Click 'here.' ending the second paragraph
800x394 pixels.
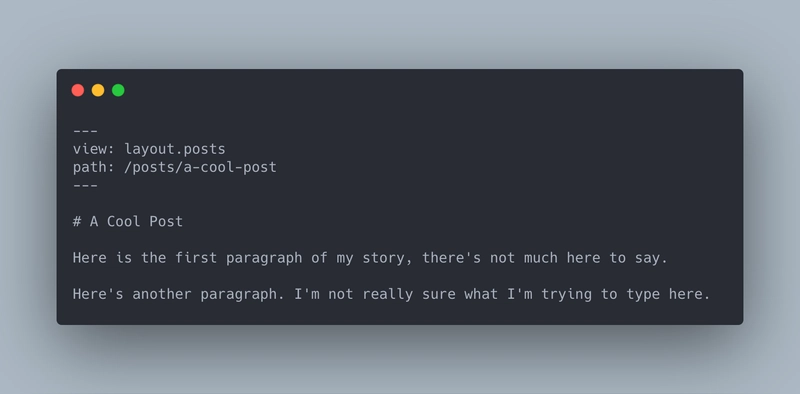tap(689, 294)
